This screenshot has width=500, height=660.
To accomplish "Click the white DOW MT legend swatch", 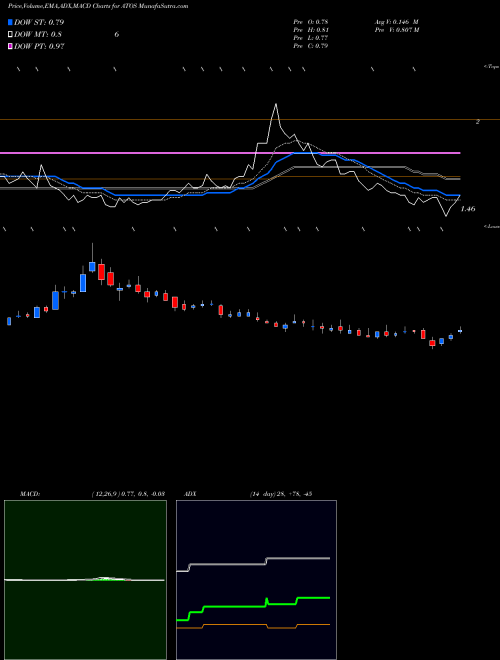I will 10,35.
